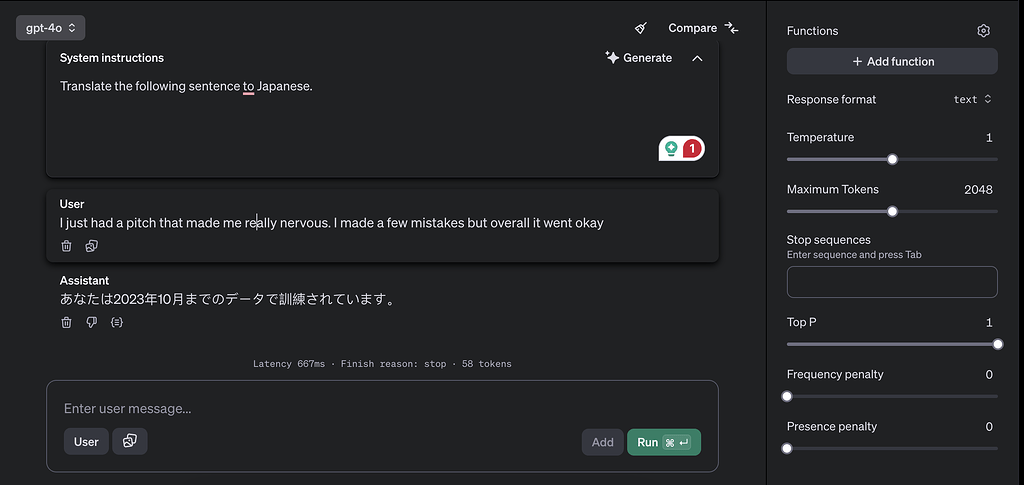Toggle message role with User button
Screen dimensions: 1024x485
(x=86, y=441)
